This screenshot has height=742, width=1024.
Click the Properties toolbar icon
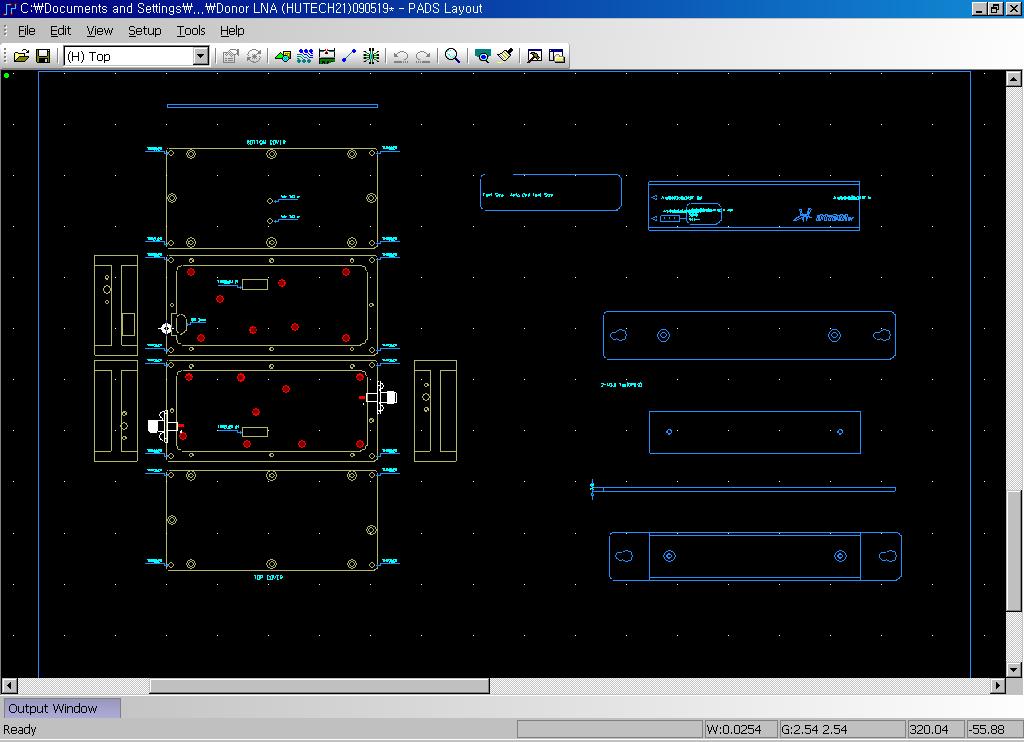[230, 56]
